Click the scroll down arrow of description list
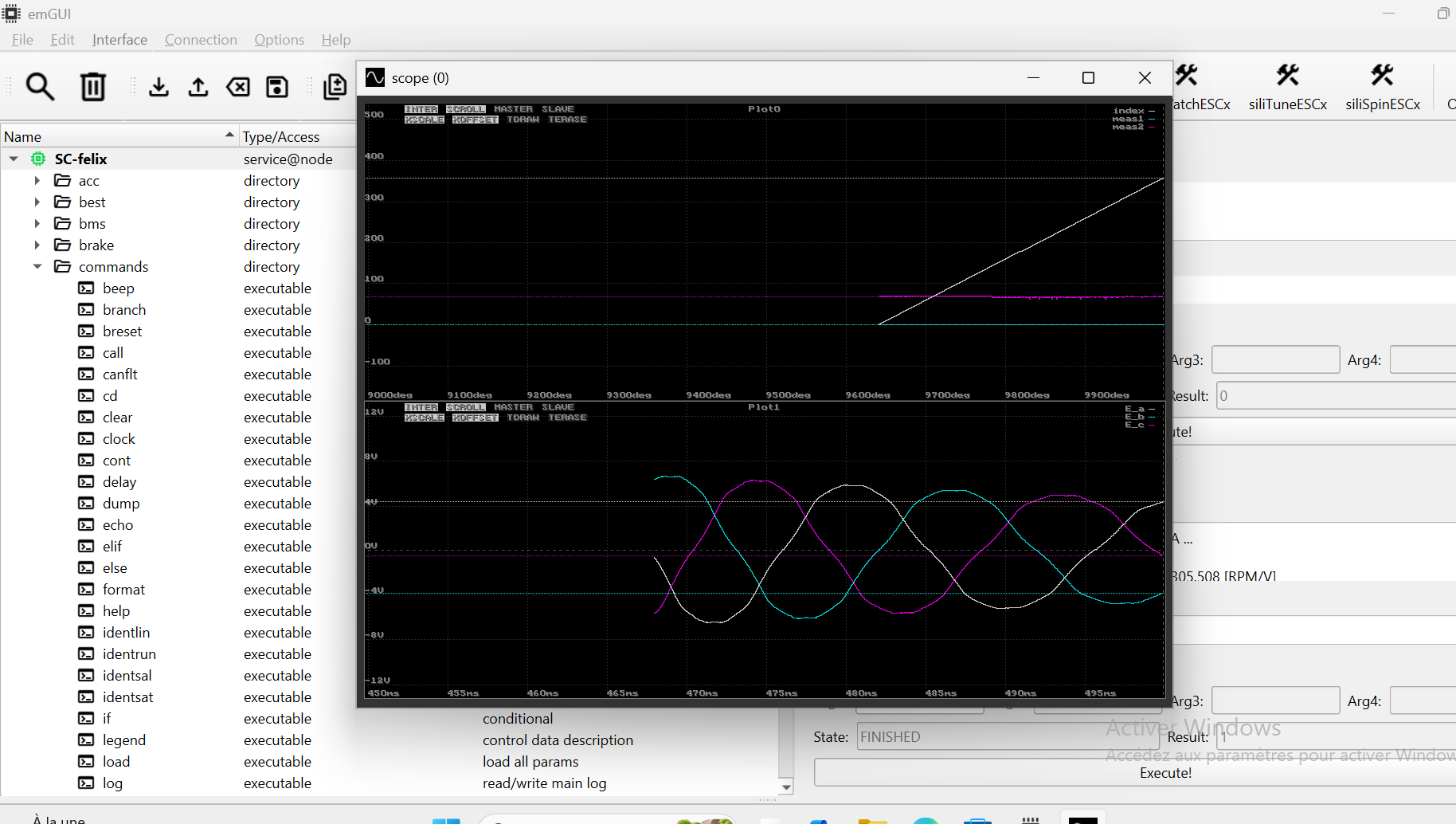This screenshot has height=824, width=1456. click(x=786, y=787)
